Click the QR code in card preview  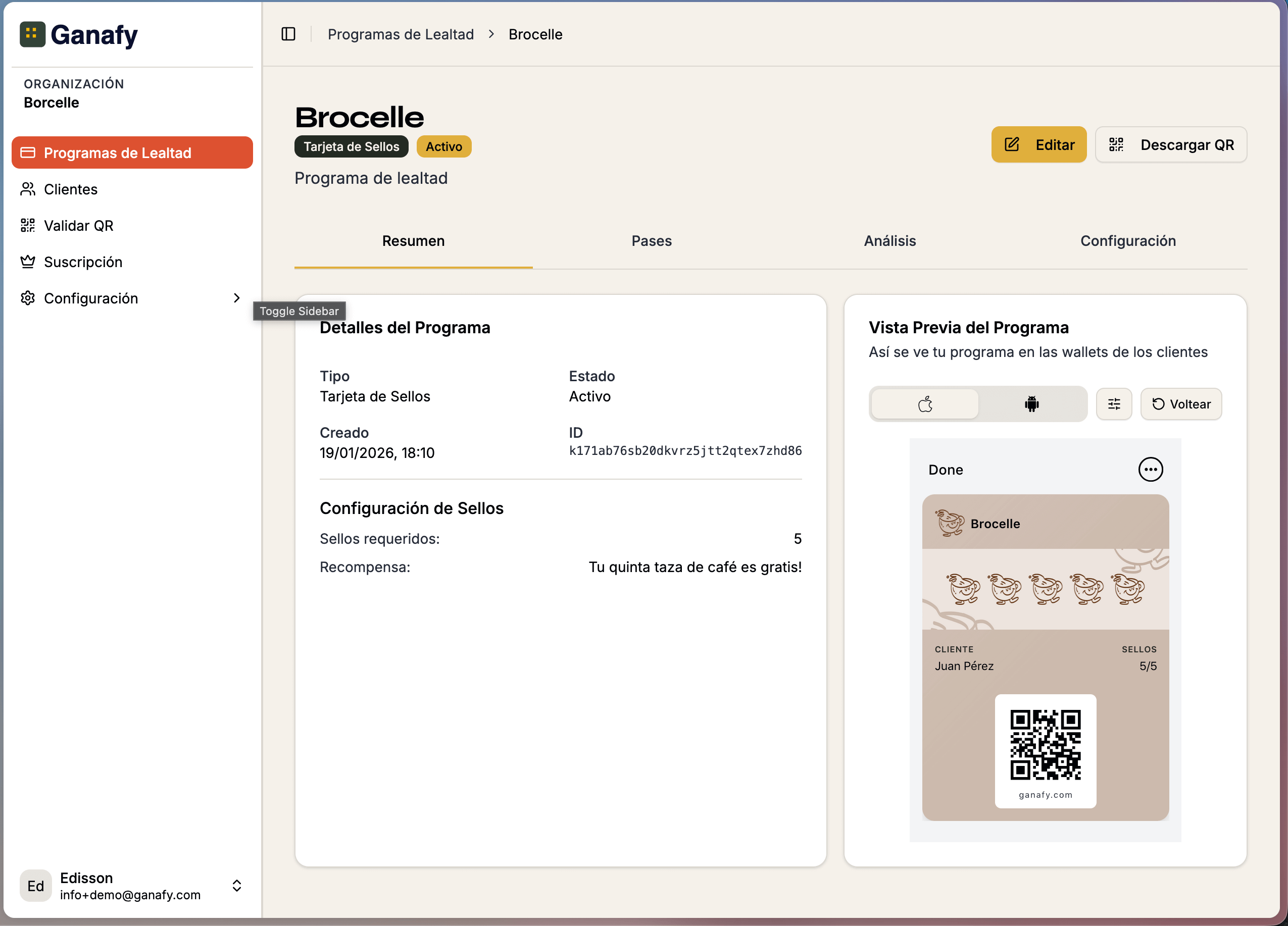pyautogui.click(x=1045, y=744)
